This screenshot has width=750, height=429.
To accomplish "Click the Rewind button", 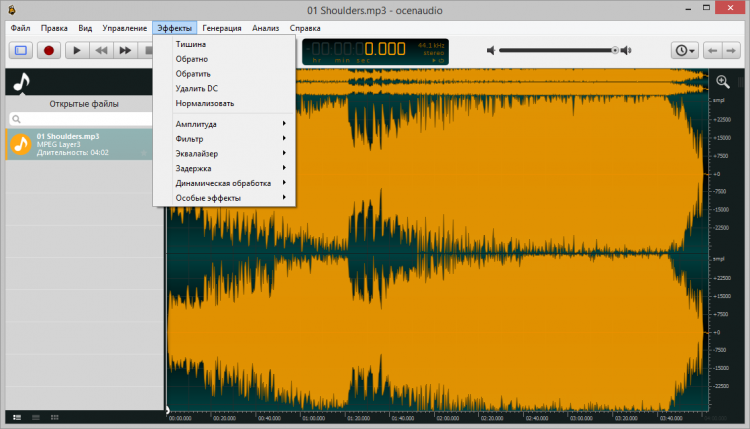I will (100, 50).
